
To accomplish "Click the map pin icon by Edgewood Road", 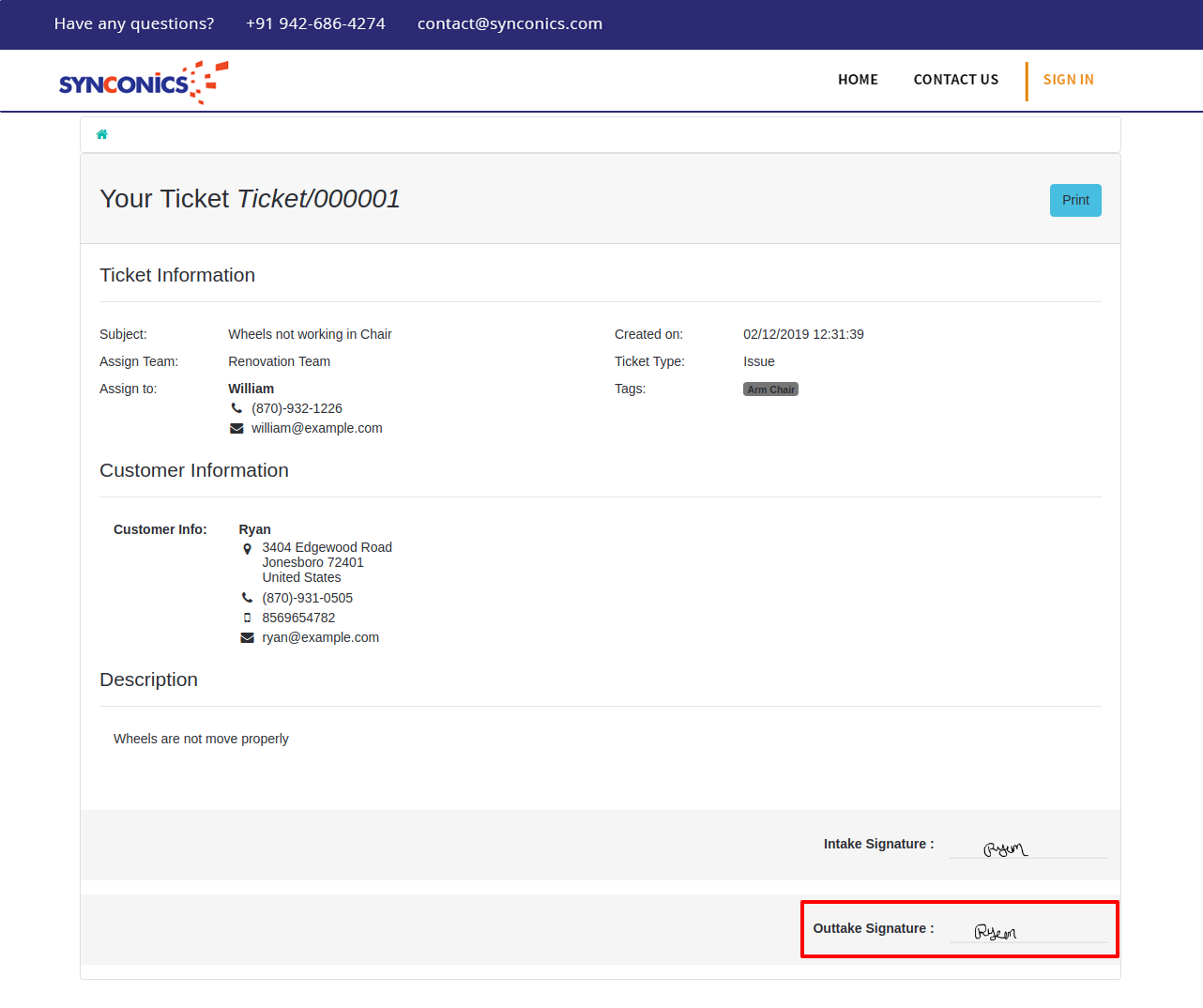I will click(248, 549).
